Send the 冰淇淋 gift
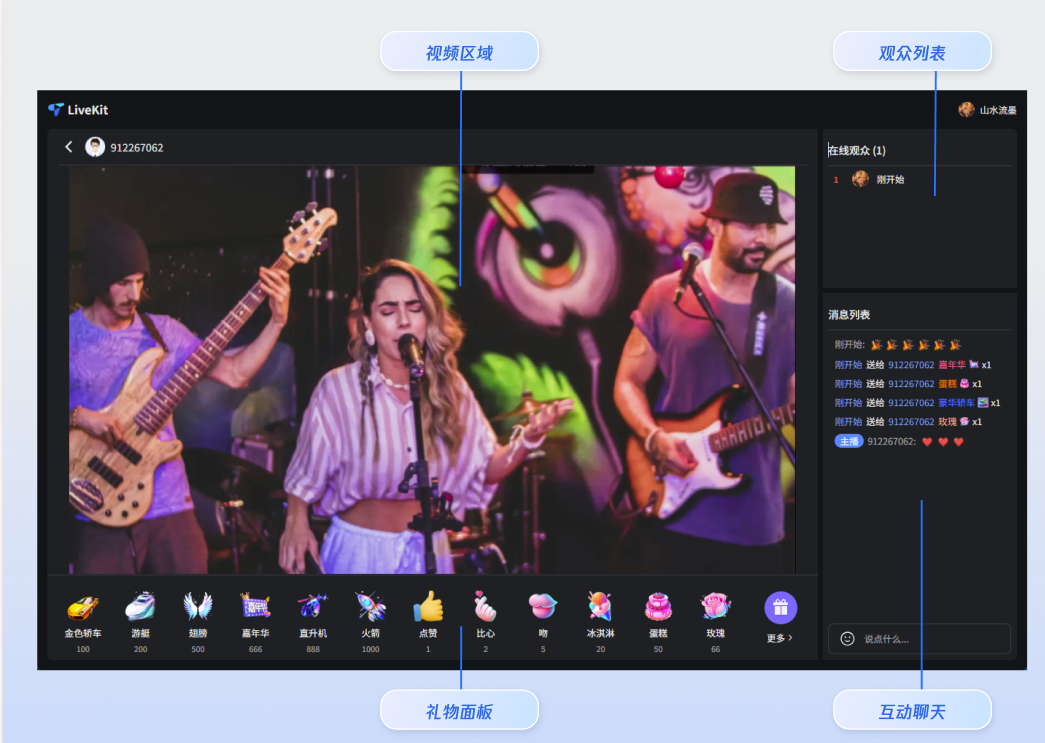The image size is (1045, 743). 600,622
